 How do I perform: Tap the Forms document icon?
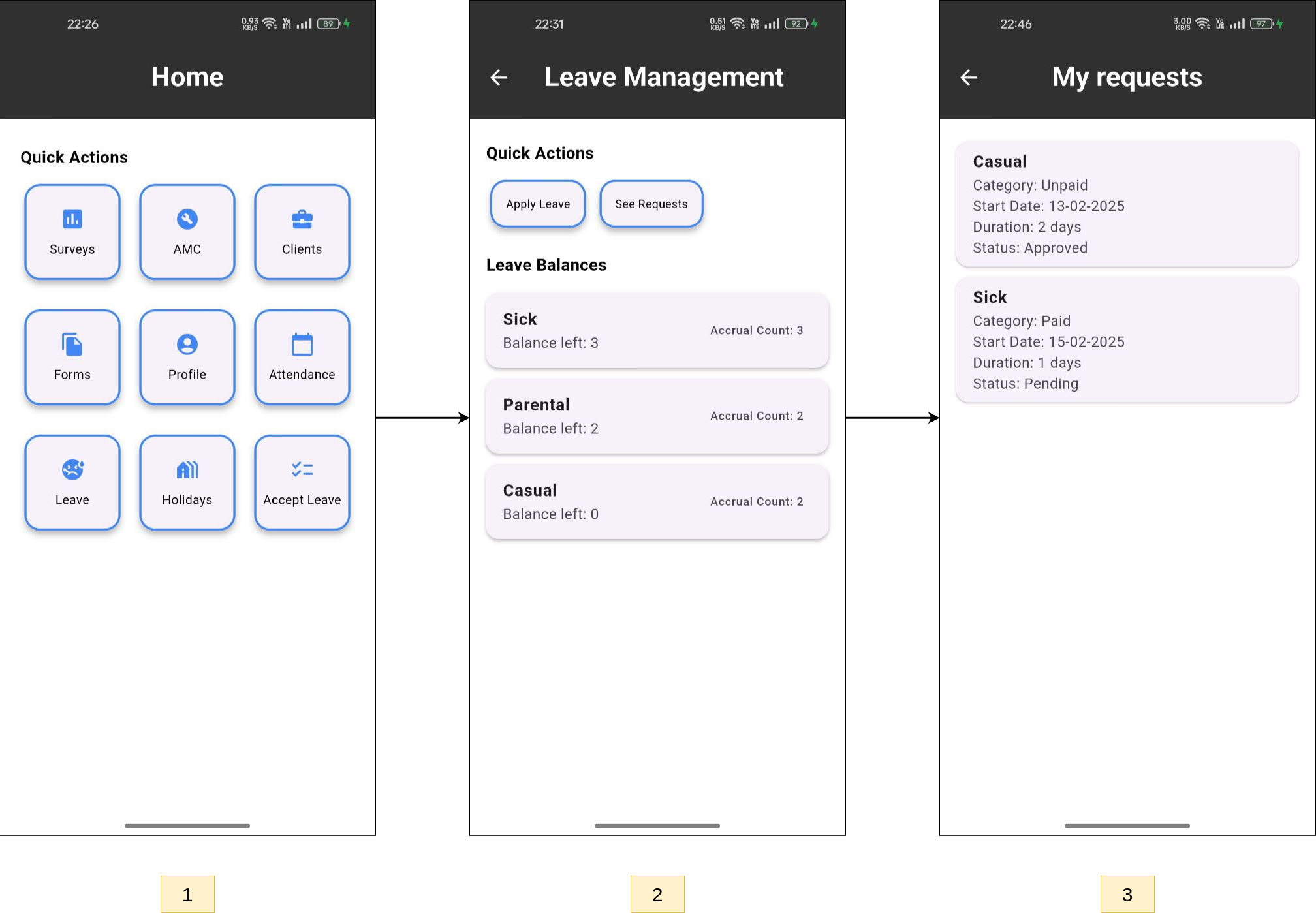pyautogui.click(x=72, y=345)
